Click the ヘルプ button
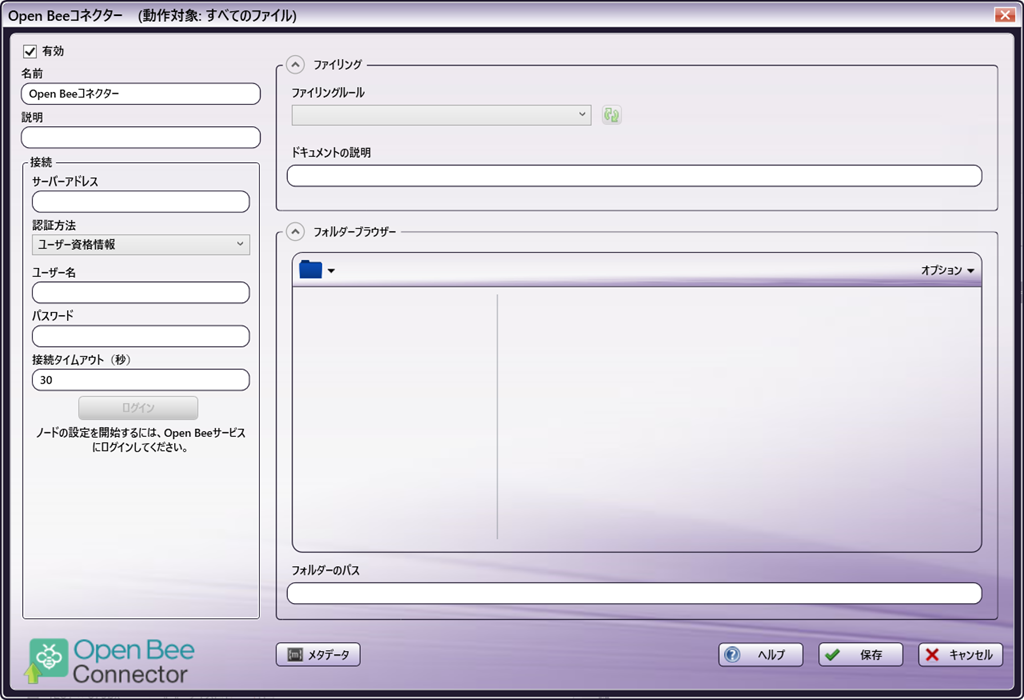The width and height of the screenshot is (1024, 700). pos(760,655)
